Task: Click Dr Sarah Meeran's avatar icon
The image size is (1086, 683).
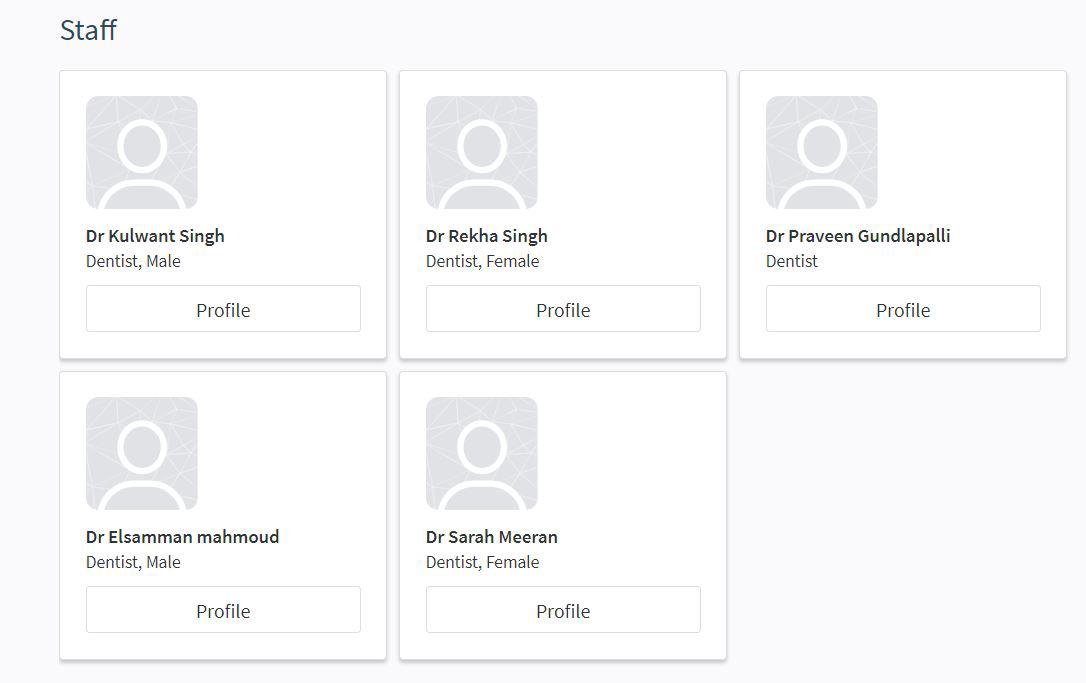Action: click(x=482, y=454)
